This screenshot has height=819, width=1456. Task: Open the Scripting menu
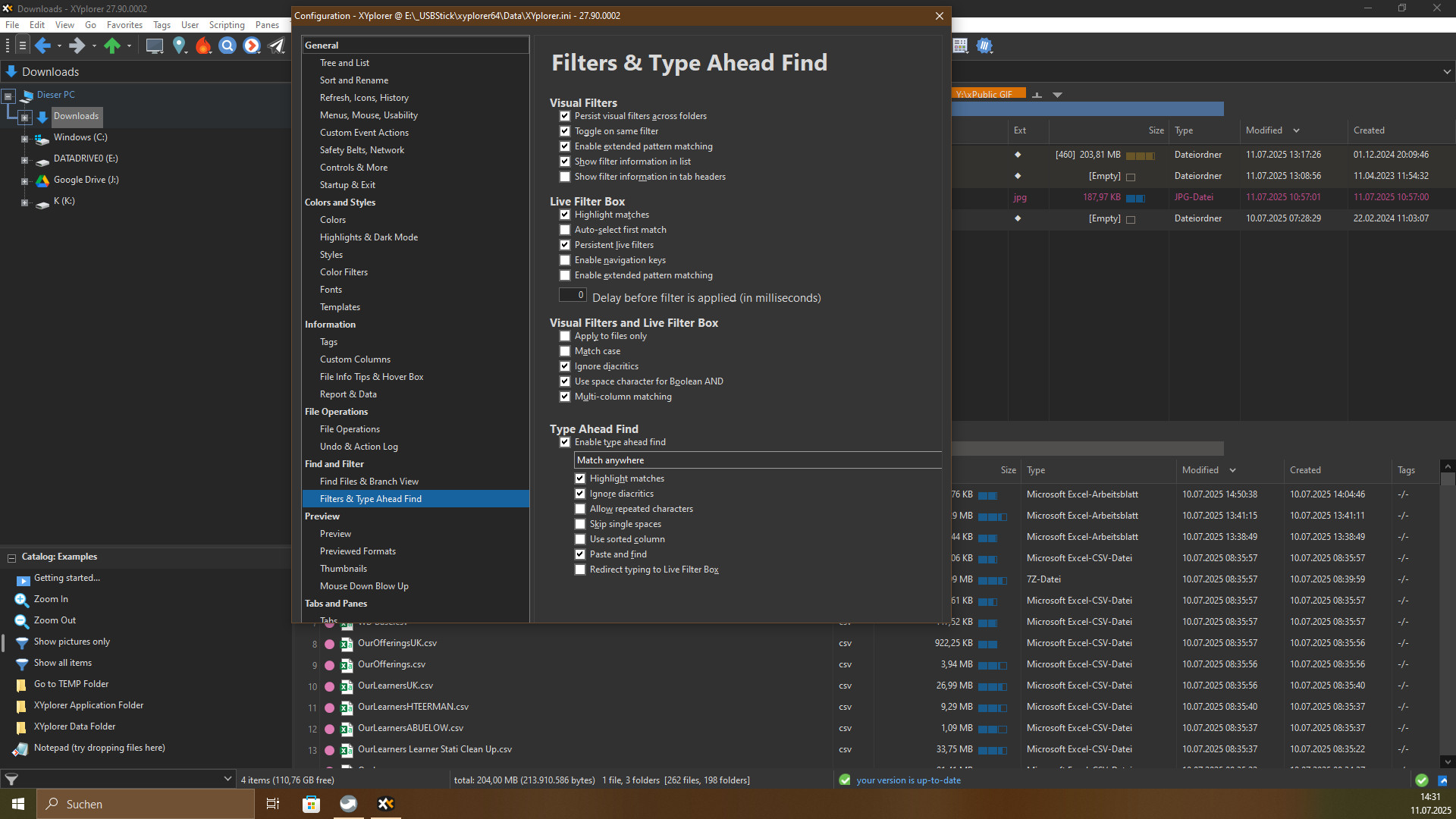pos(227,25)
